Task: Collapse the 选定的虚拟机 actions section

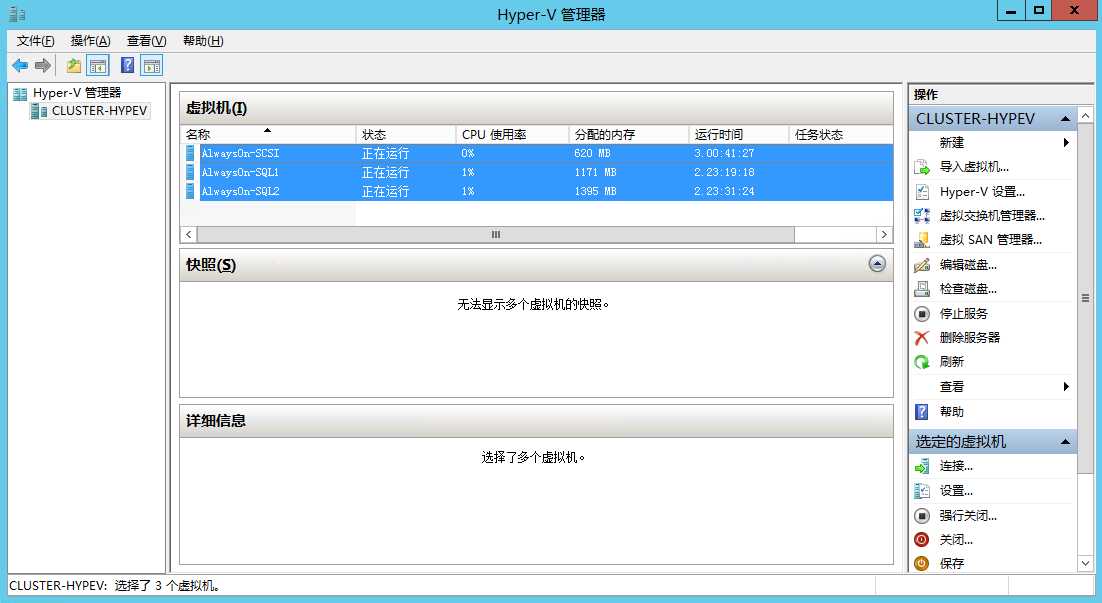Action: [x=1065, y=442]
